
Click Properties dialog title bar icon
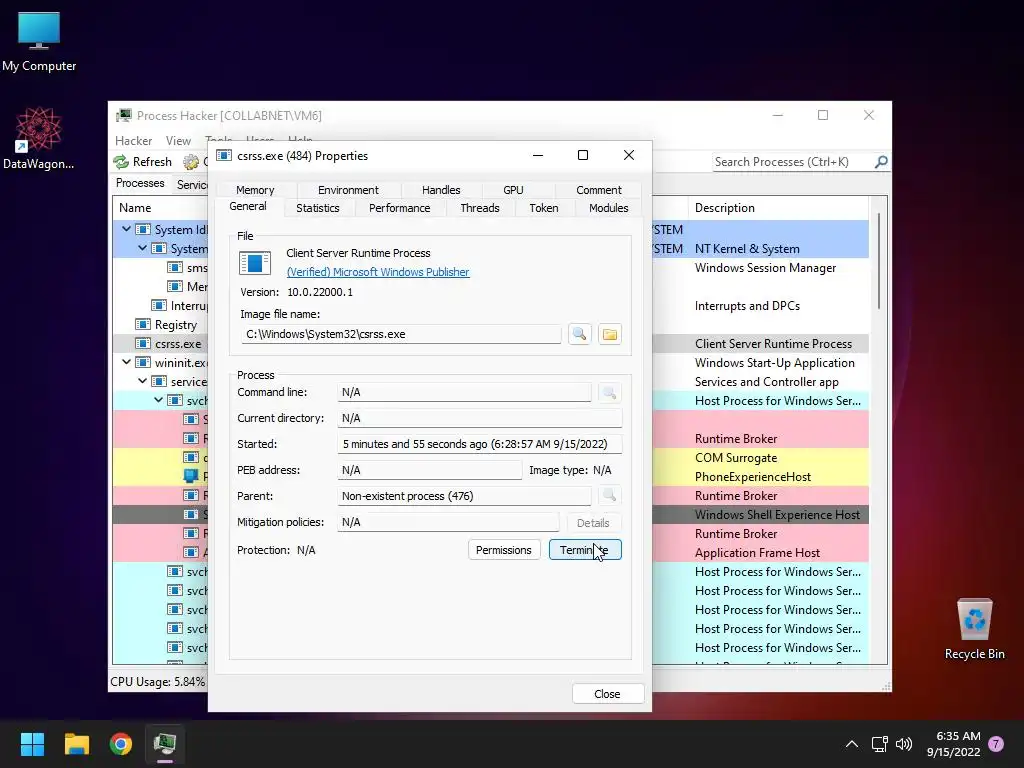pyautogui.click(x=224, y=155)
